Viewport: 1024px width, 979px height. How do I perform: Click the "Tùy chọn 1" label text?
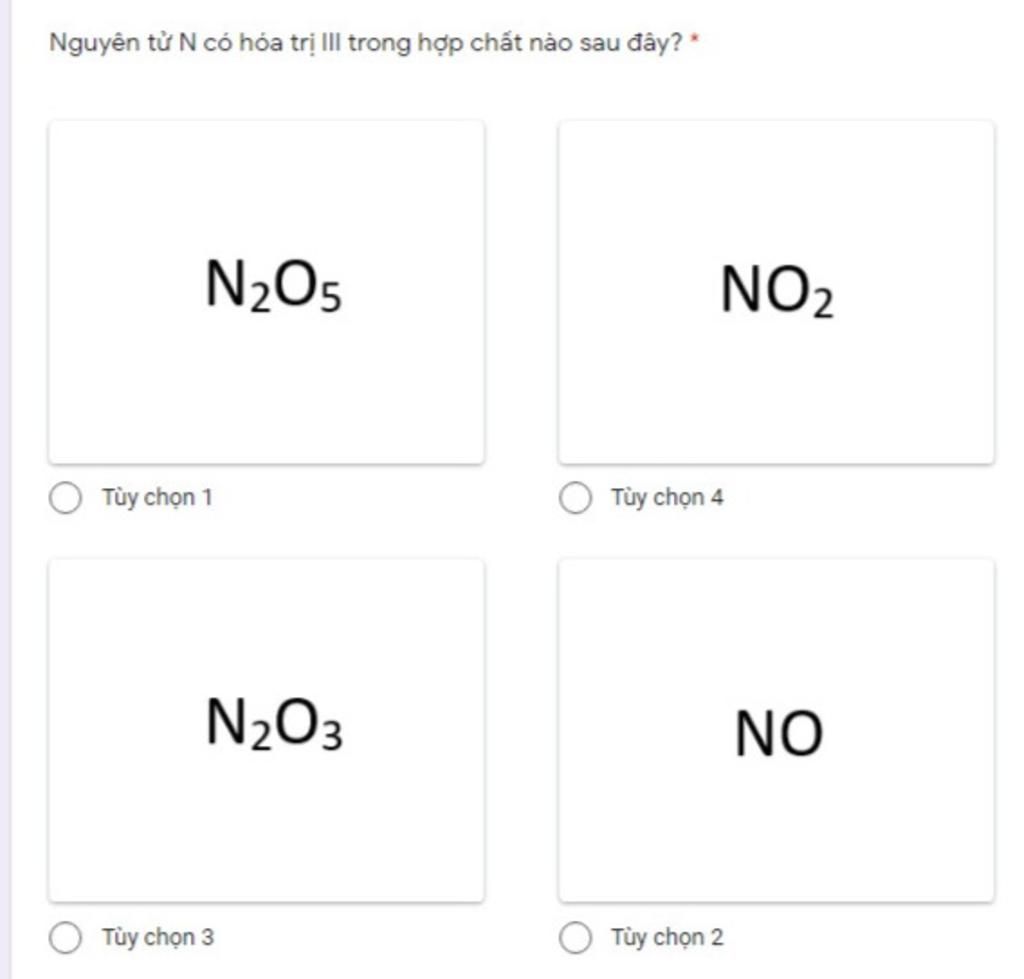pyautogui.click(x=157, y=498)
